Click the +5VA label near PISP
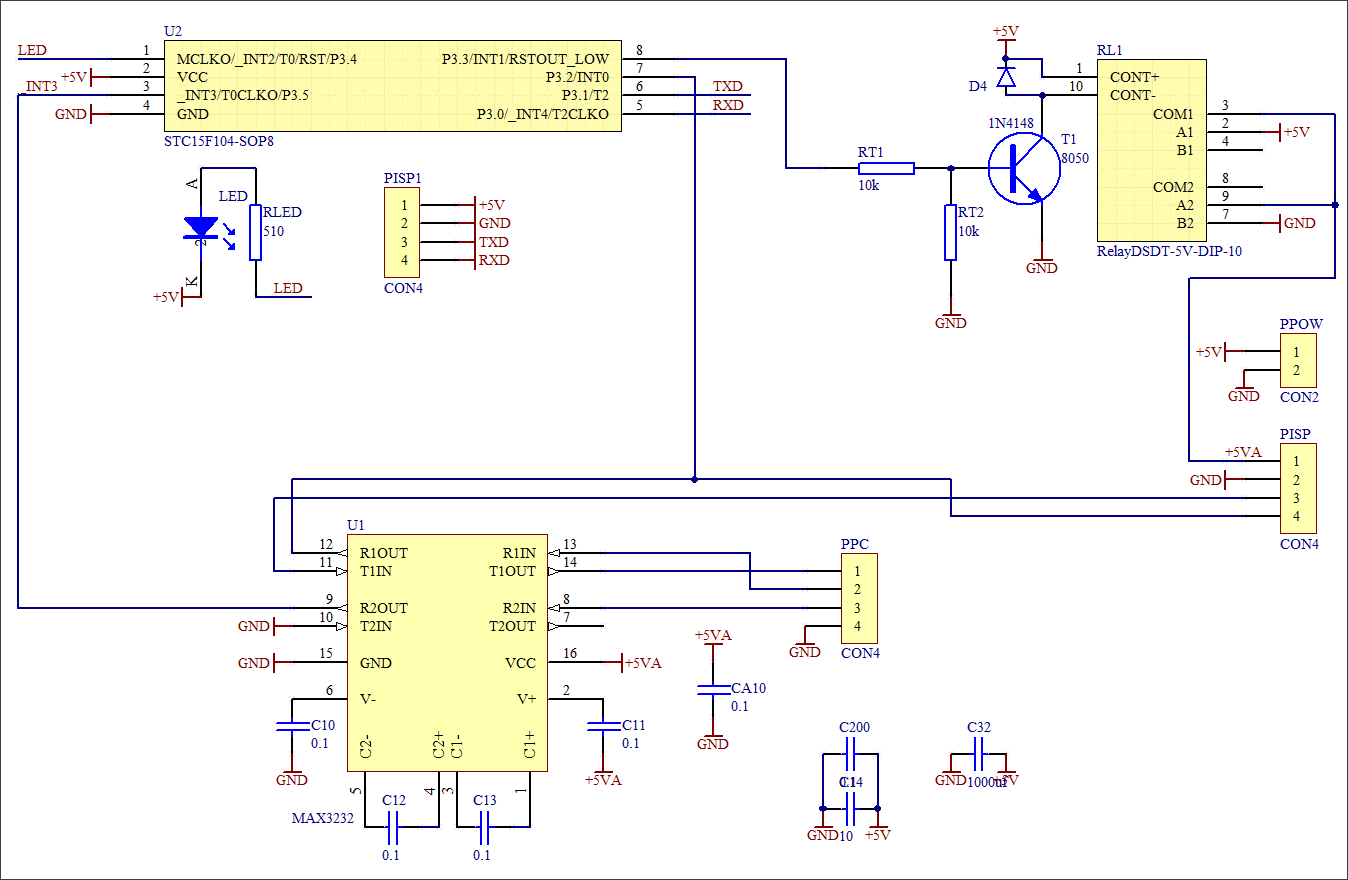 1243,452
